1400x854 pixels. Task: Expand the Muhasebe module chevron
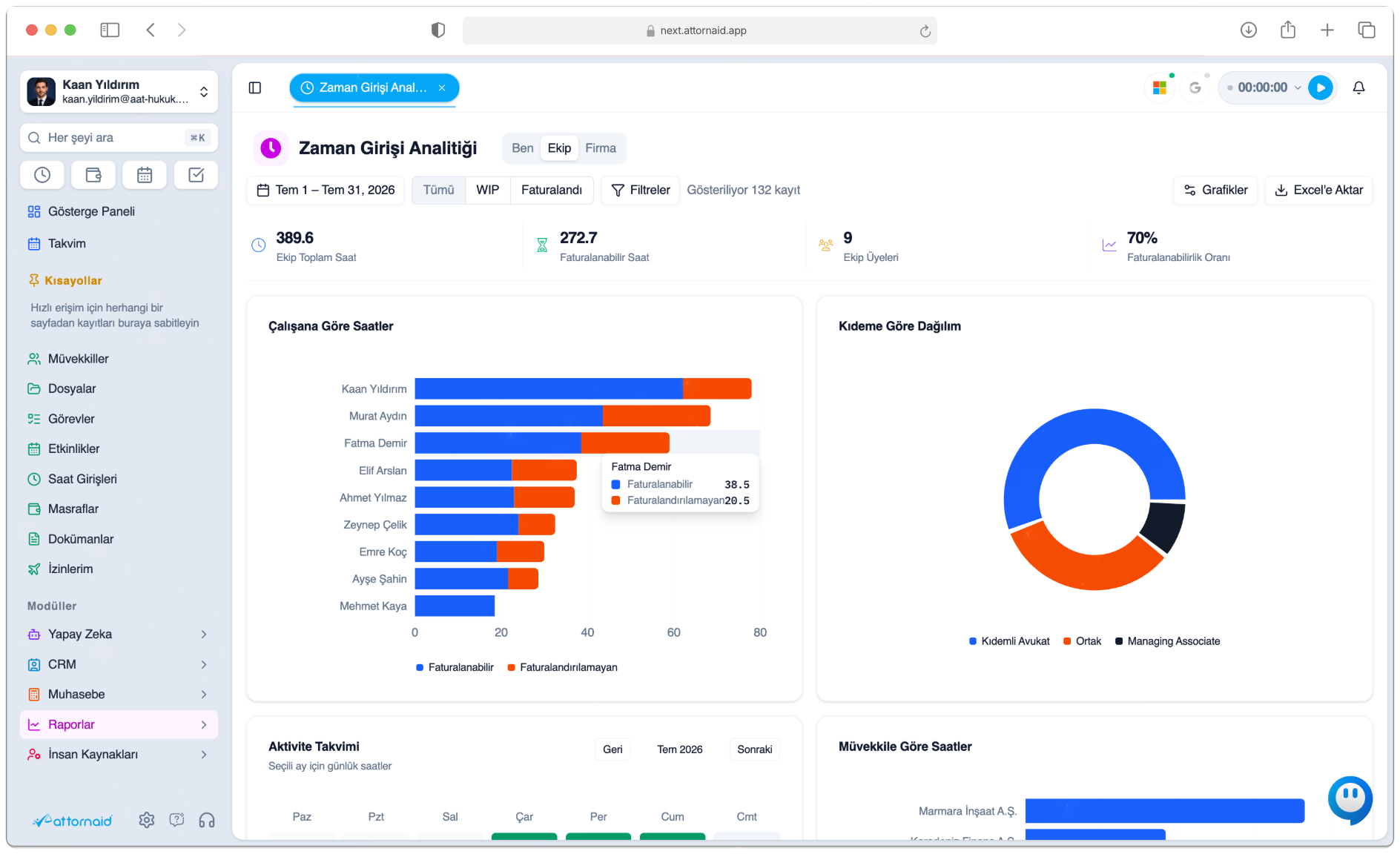(x=204, y=694)
